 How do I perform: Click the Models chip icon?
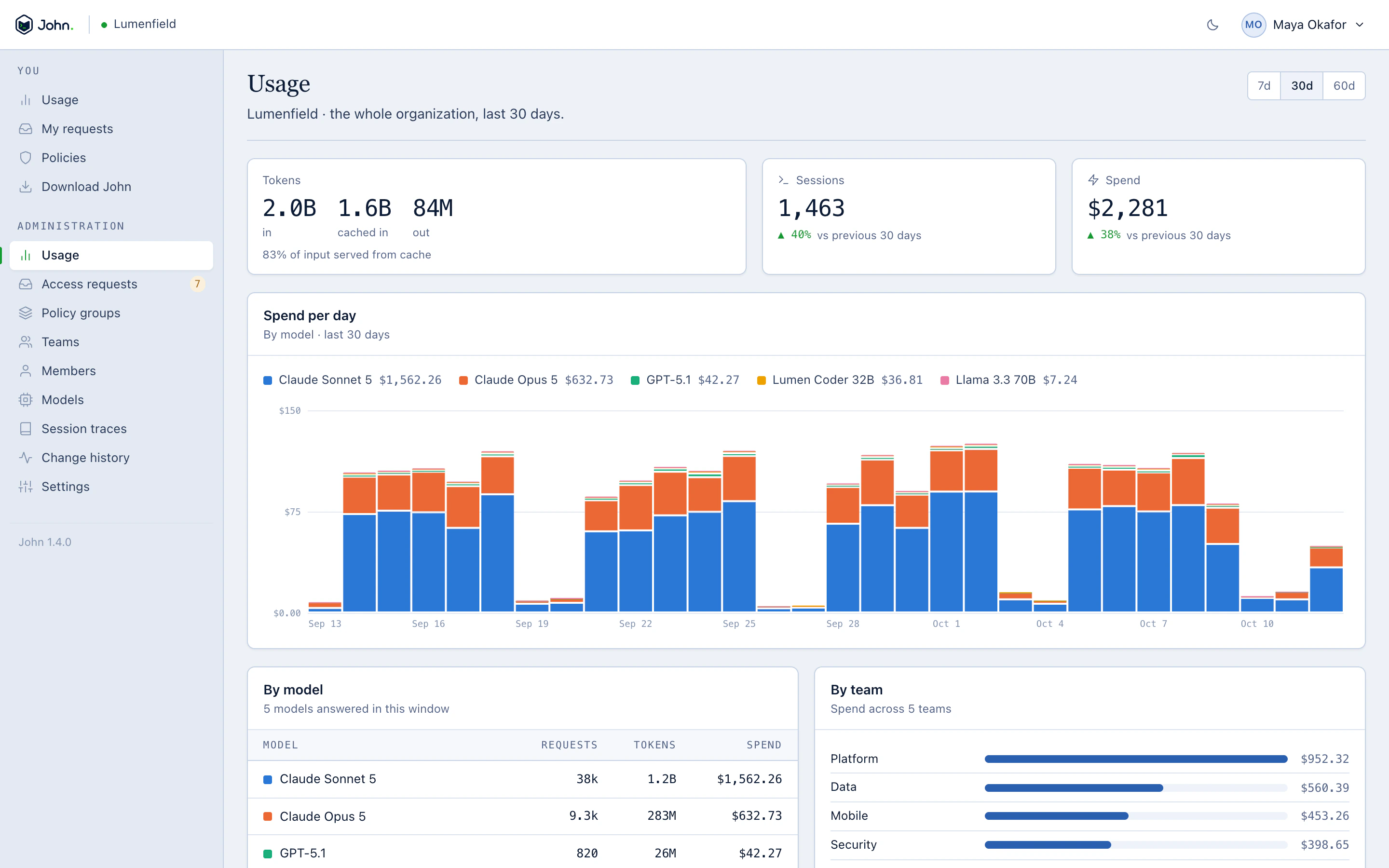coord(25,400)
